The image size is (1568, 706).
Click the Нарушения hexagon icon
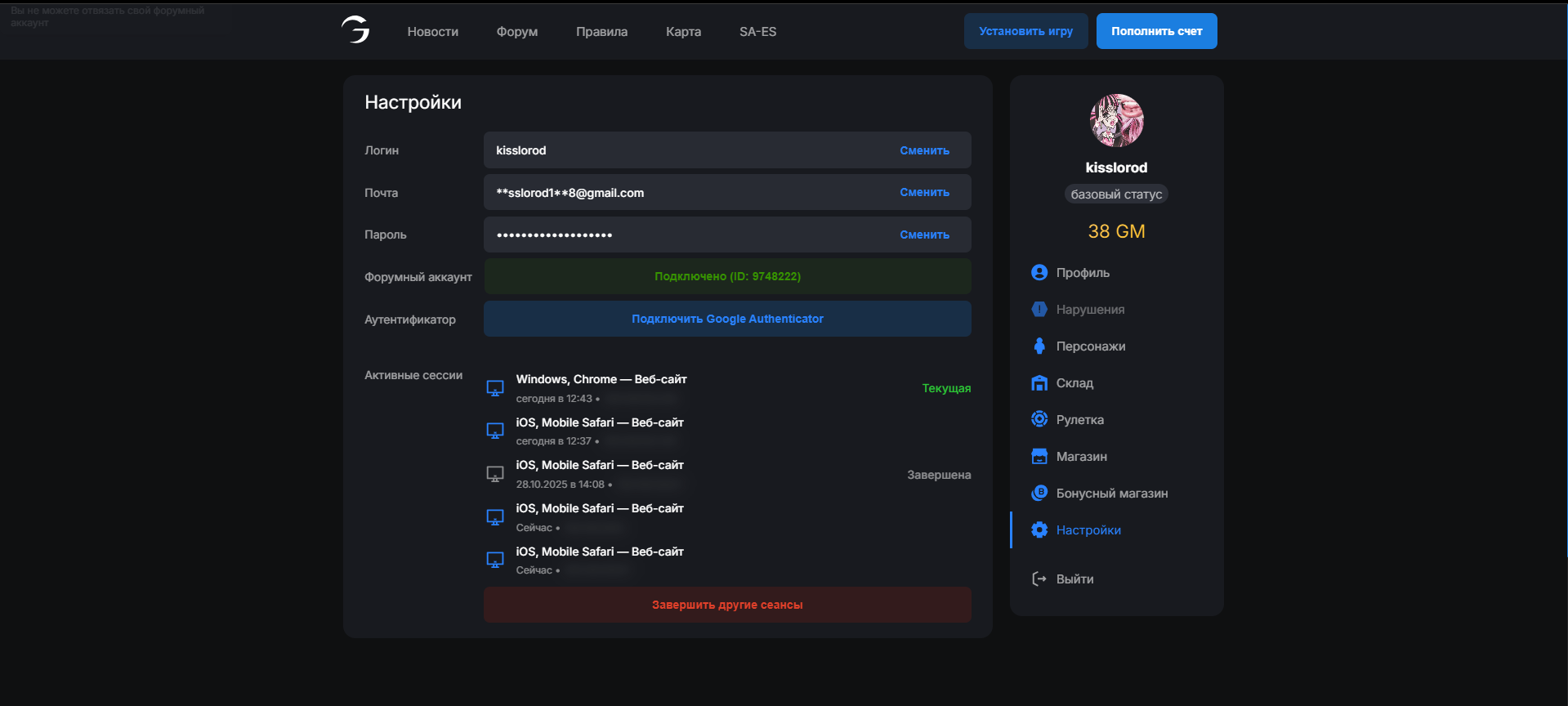(x=1039, y=310)
